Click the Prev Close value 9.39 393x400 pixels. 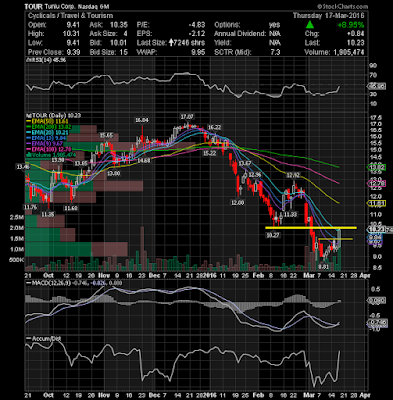[73, 52]
